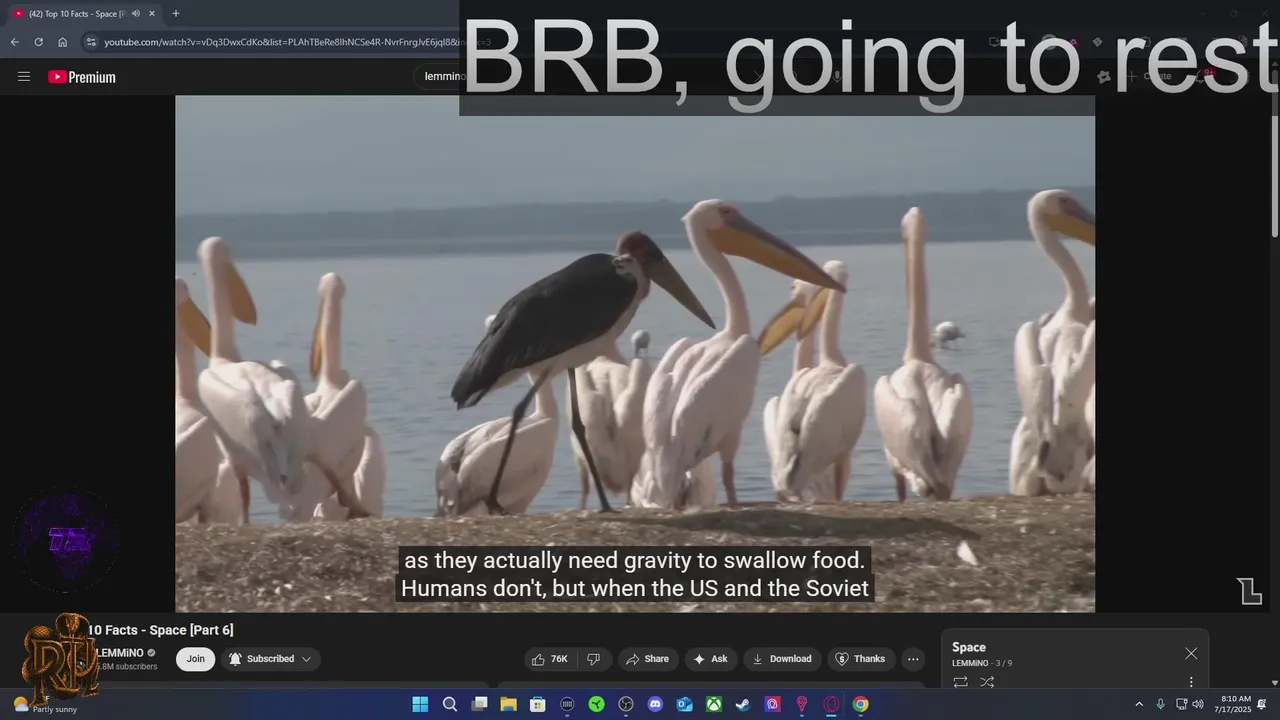Open the notification bell in tray
This screenshot has width=1280, height=720.
(x=1262, y=704)
